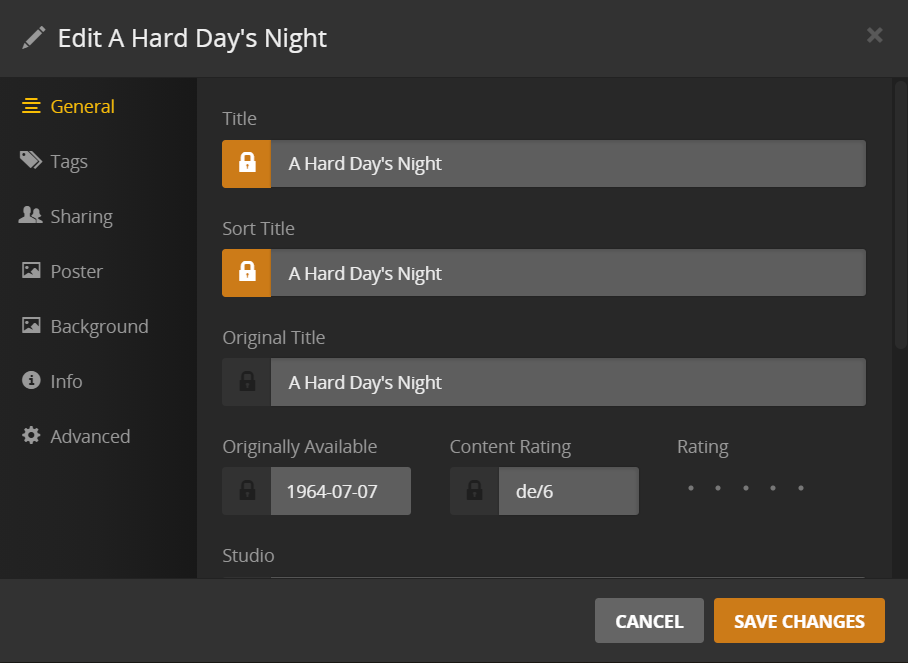Click the Sharing people icon
908x663 pixels.
[x=31, y=216]
